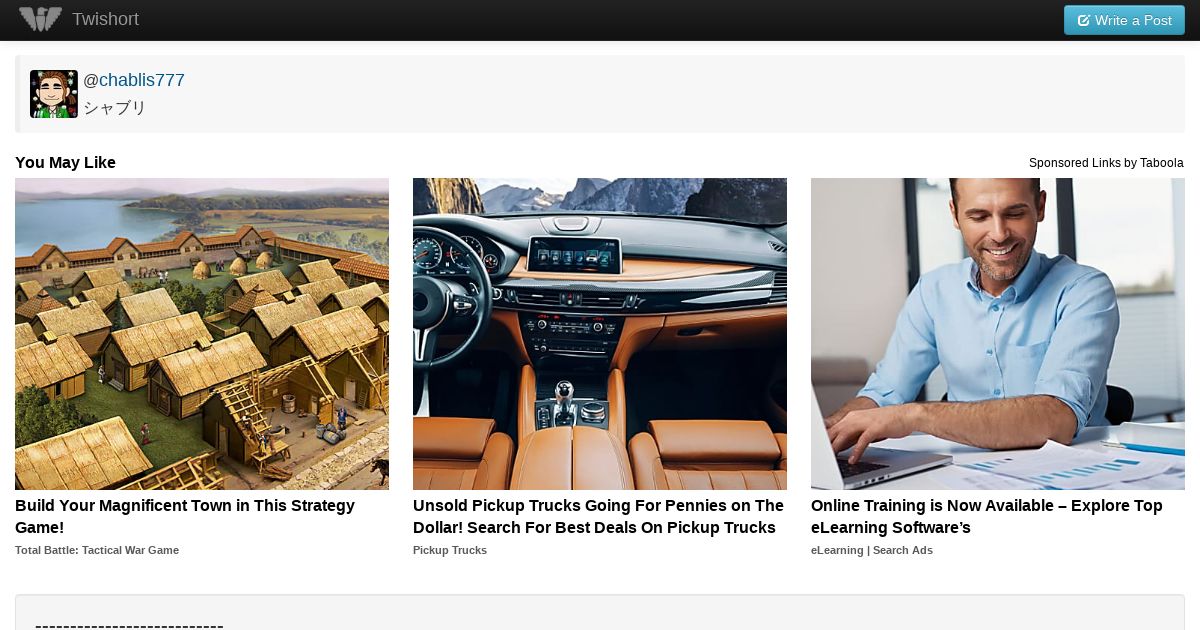The height and width of the screenshot is (630, 1200).
Task: Click the Twishort winged logo icon
Action: (x=41, y=19)
